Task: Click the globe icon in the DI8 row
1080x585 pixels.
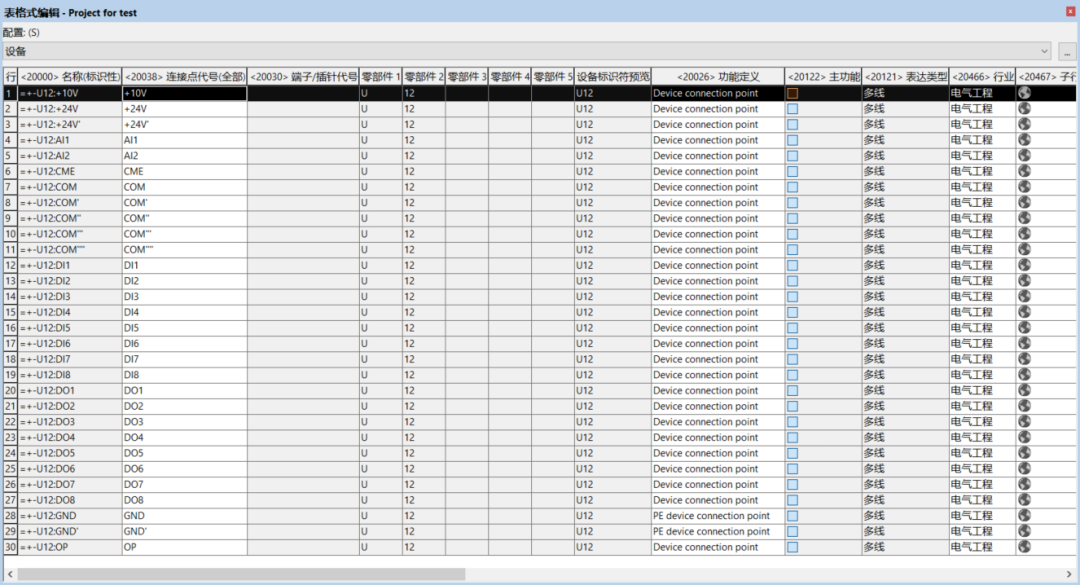Action: pos(1024,374)
